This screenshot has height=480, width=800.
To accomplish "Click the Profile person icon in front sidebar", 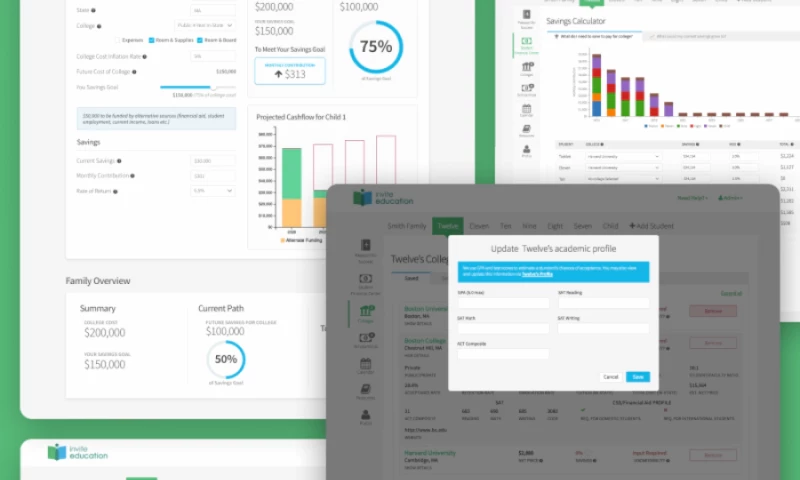I will coord(366,416).
